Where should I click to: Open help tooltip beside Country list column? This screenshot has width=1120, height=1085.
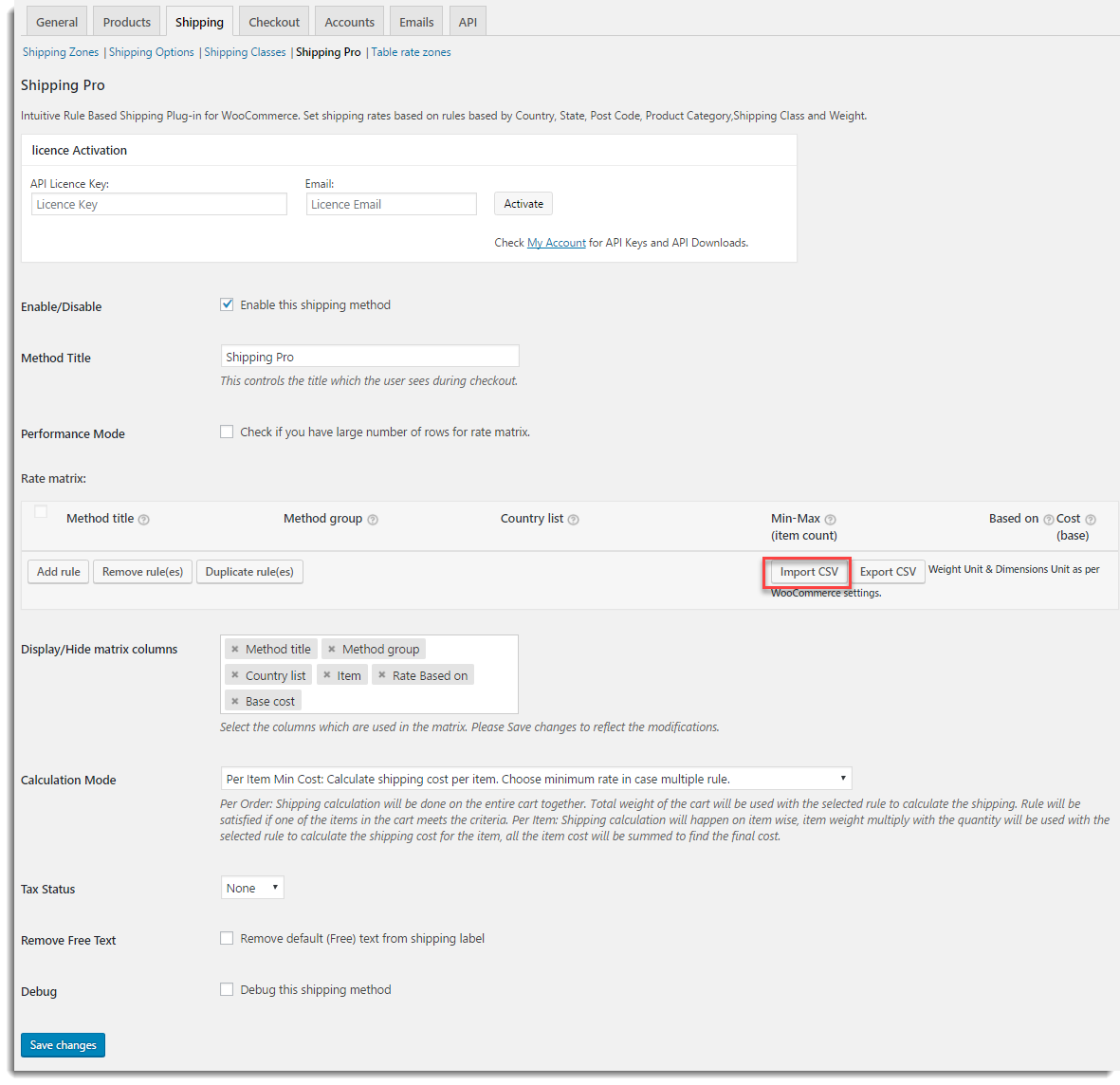(x=573, y=520)
